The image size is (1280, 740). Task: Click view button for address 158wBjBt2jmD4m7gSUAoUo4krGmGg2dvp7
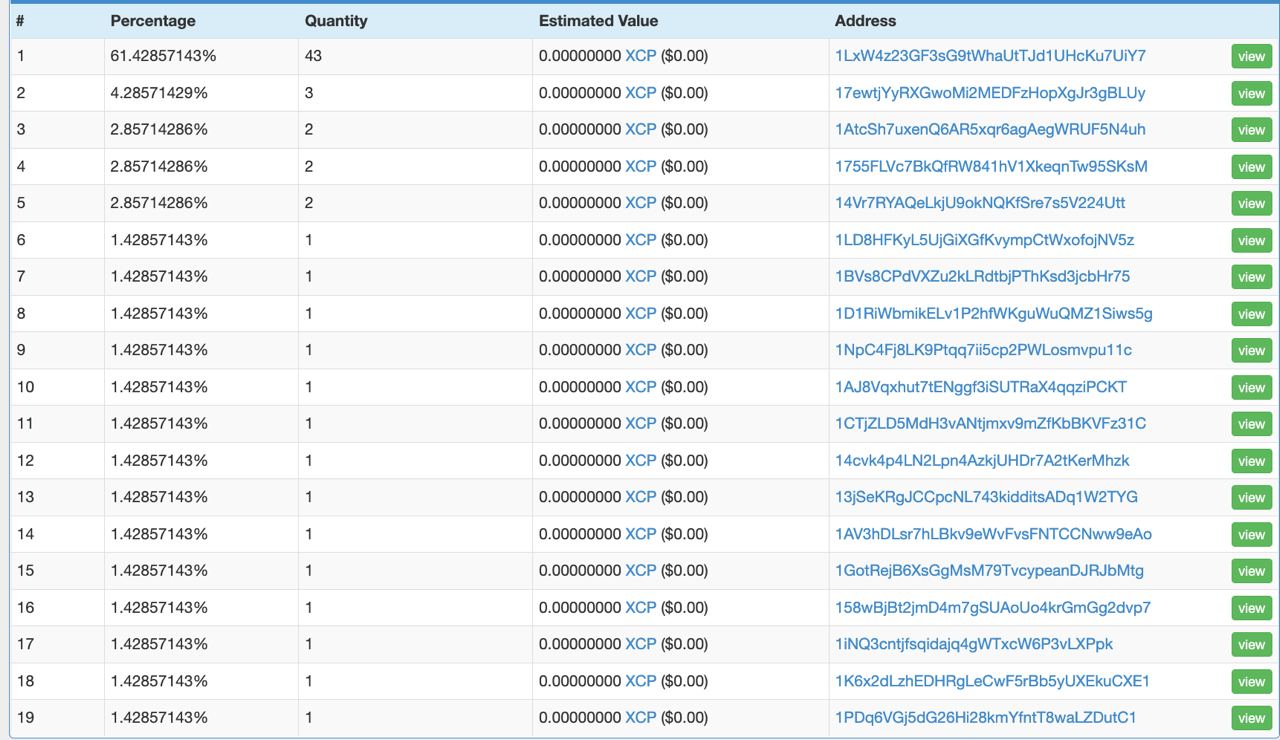click(1251, 608)
